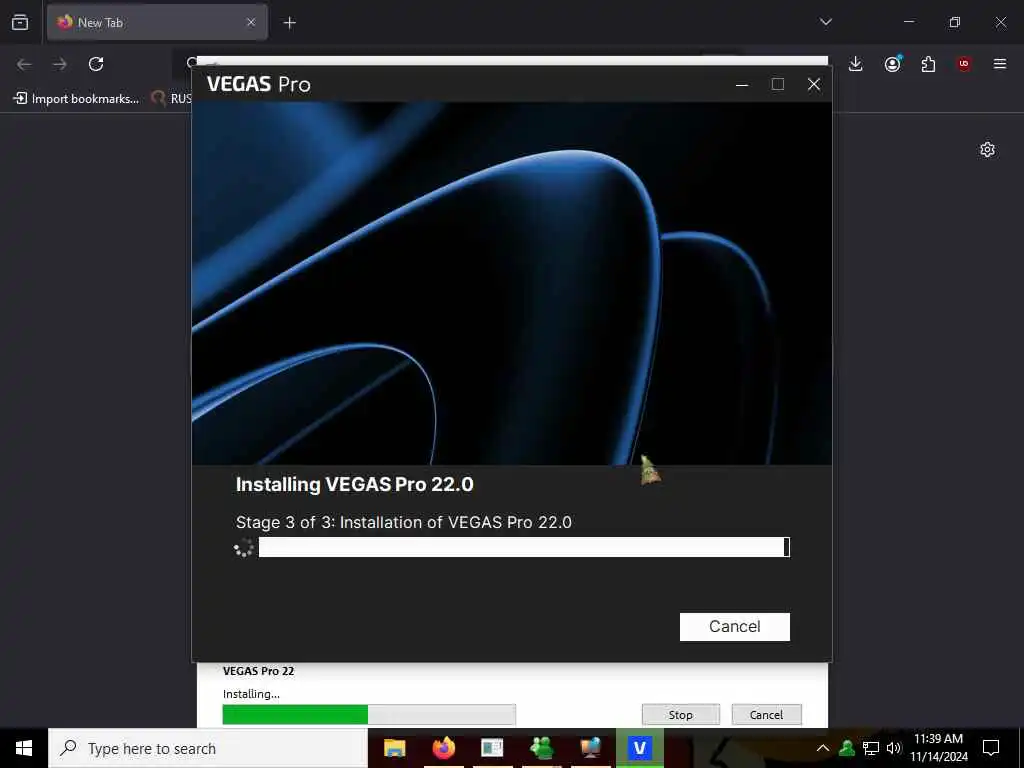Open Firefox application hamburger menu
This screenshot has height=768, width=1024.
coord(1000,64)
